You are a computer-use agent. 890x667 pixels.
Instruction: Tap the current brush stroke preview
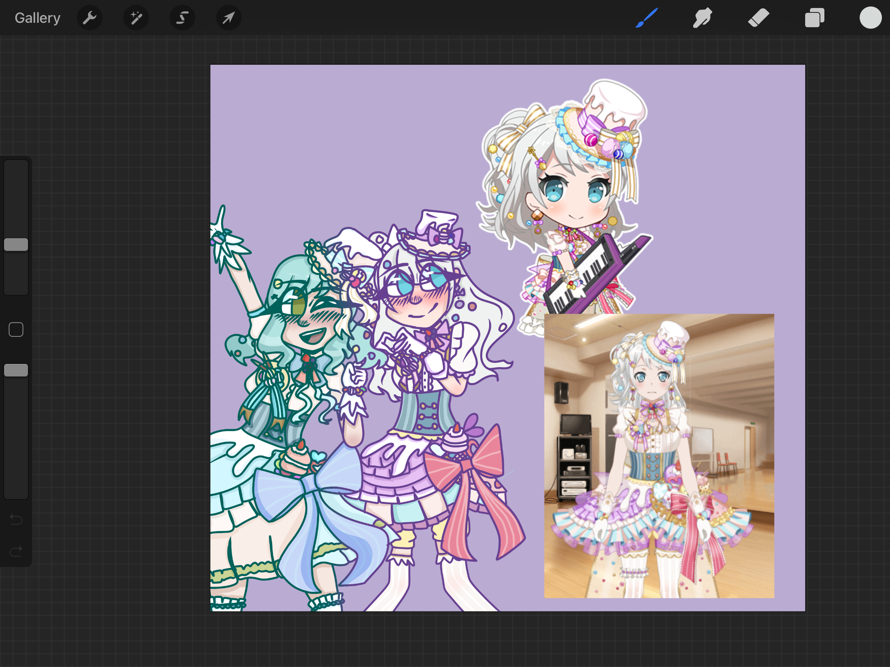tap(647, 17)
